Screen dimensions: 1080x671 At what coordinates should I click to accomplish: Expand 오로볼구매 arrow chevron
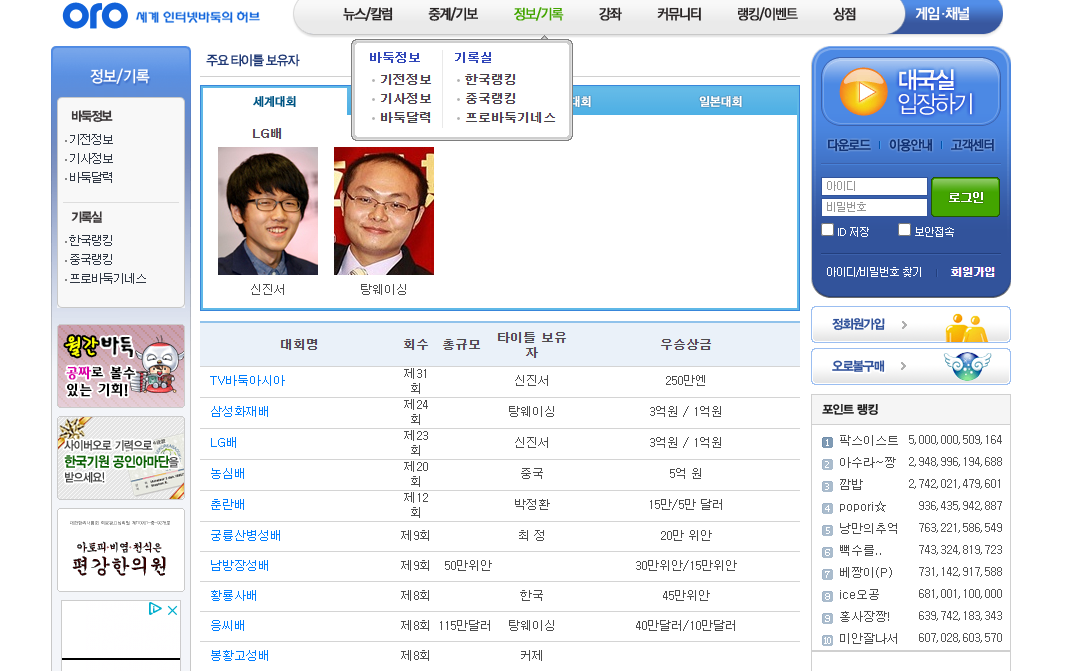[x=904, y=366]
